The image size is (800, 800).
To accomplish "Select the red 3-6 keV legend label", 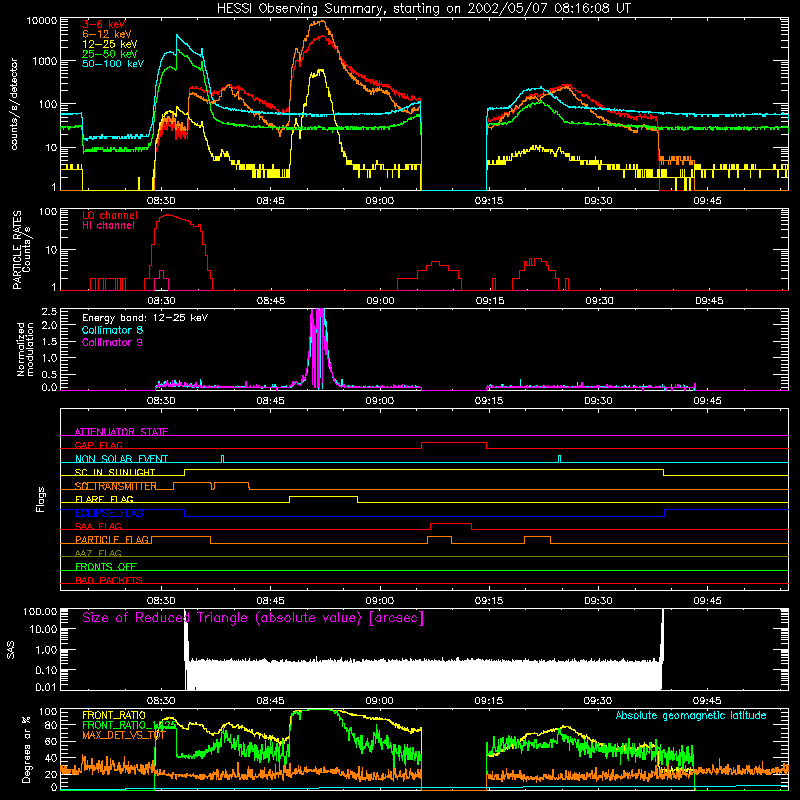I will (x=104, y=24).
